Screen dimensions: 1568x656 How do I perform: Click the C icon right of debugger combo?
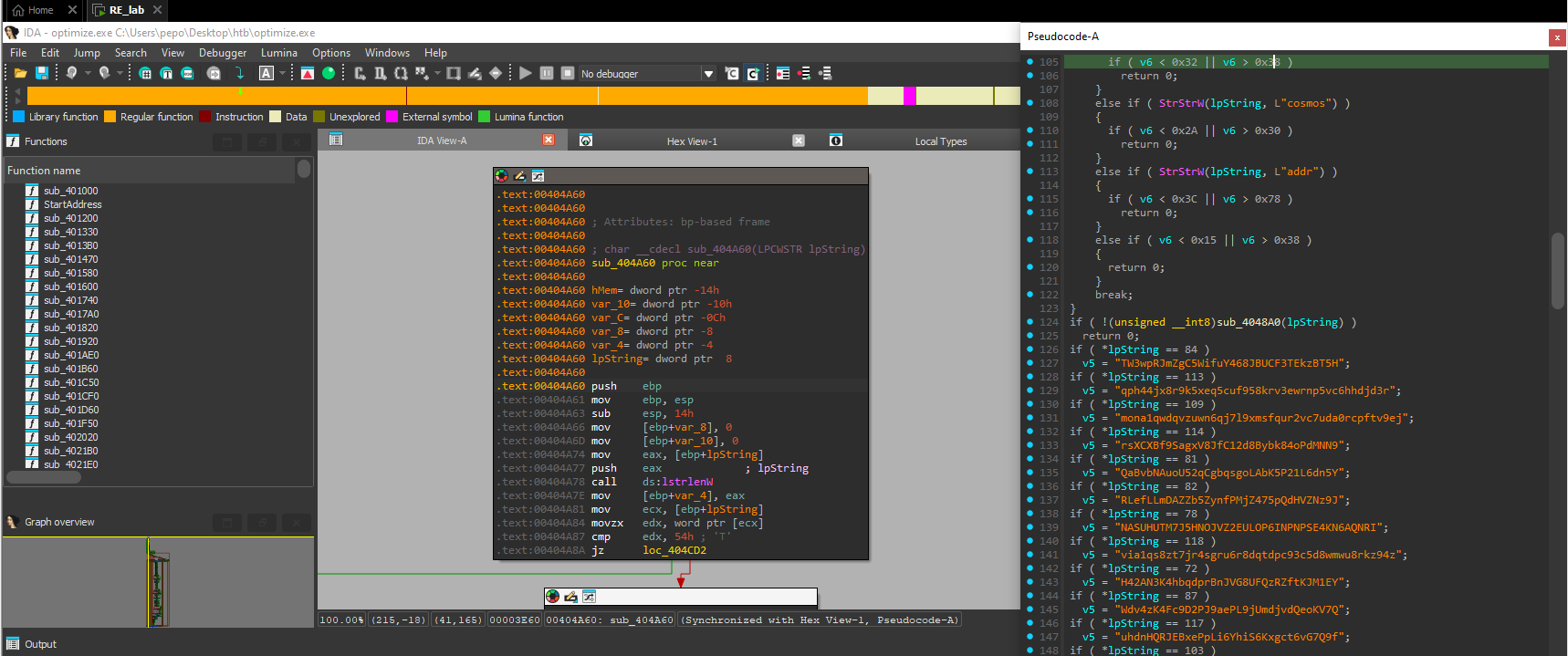point(732,73)
